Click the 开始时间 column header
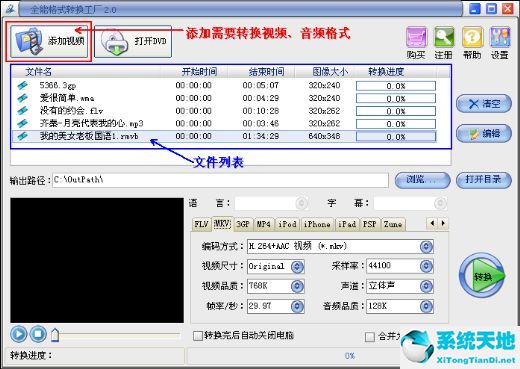 [x=195, y=72]
